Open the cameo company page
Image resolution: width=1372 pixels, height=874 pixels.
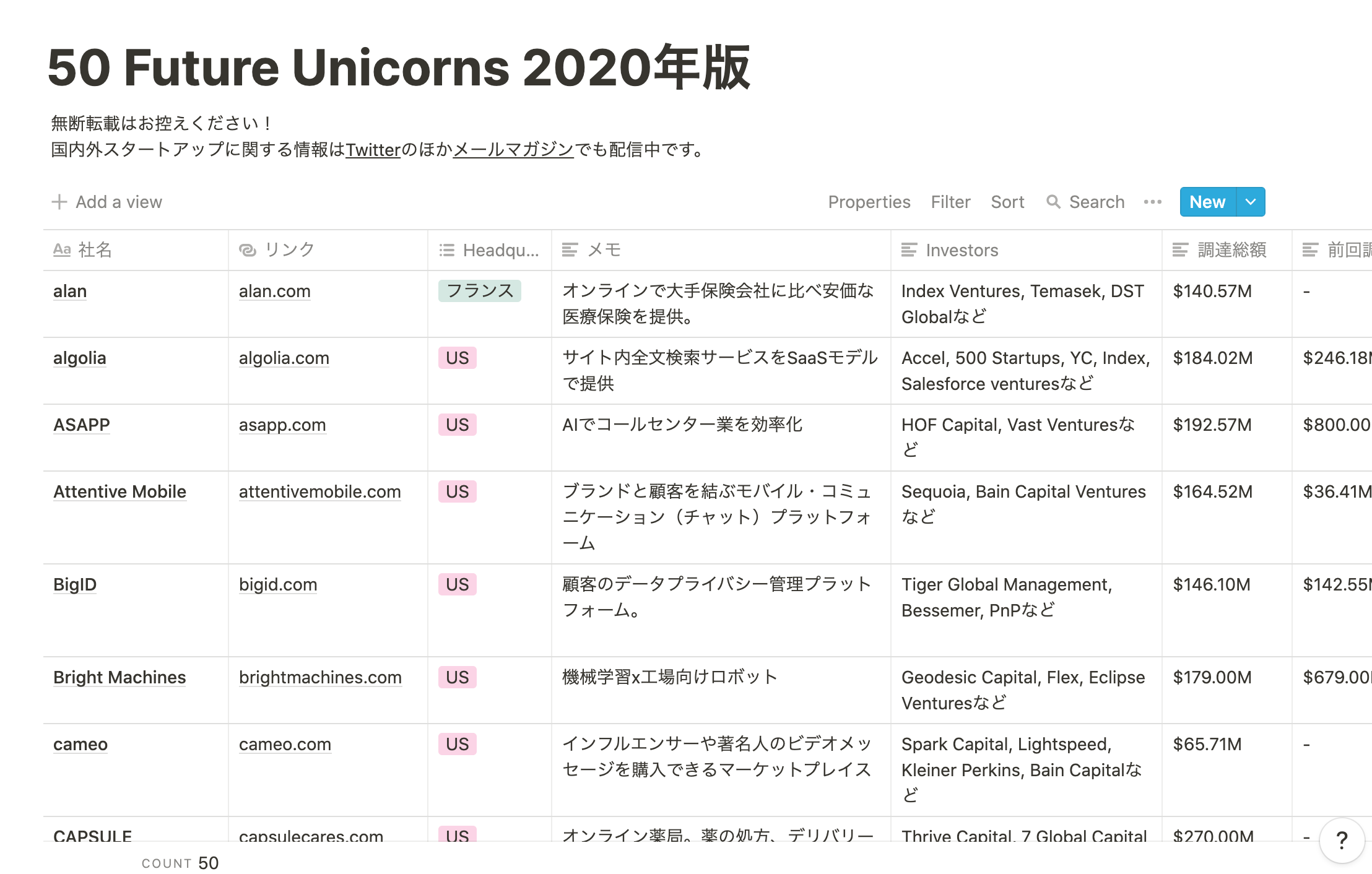(x=80, y=744)
